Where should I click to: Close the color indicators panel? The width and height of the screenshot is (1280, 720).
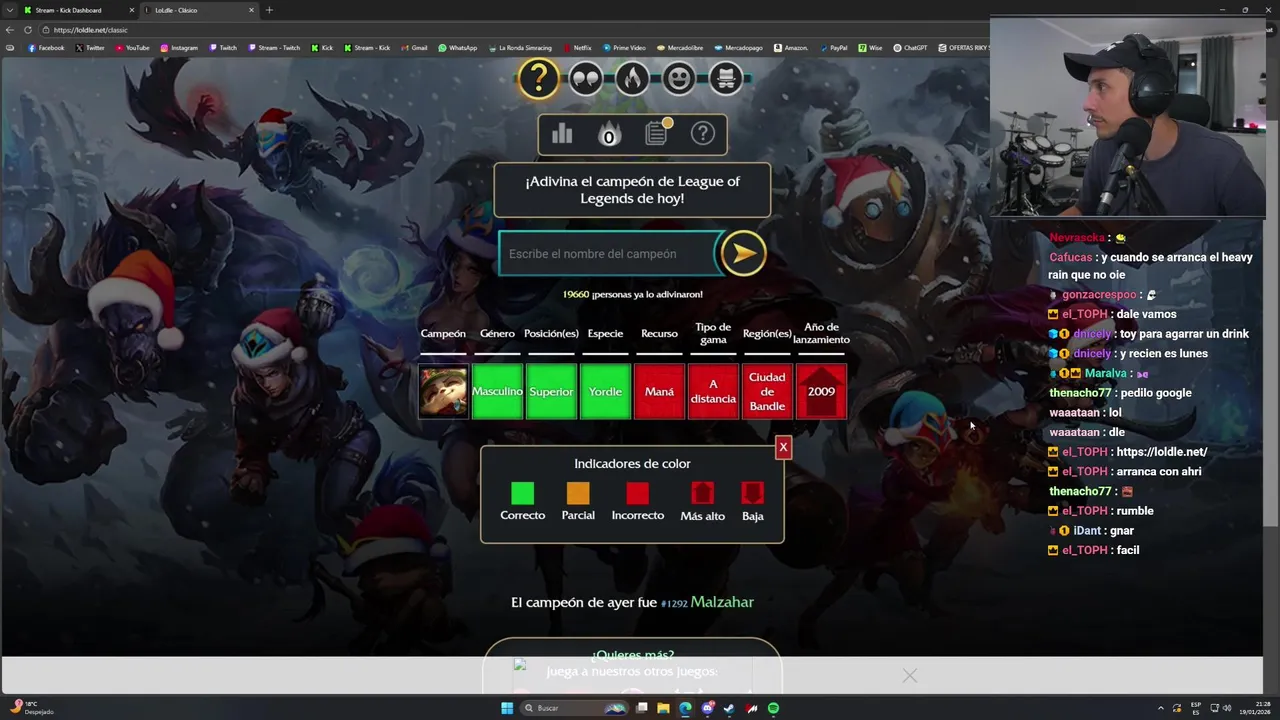tap(784, 447)
